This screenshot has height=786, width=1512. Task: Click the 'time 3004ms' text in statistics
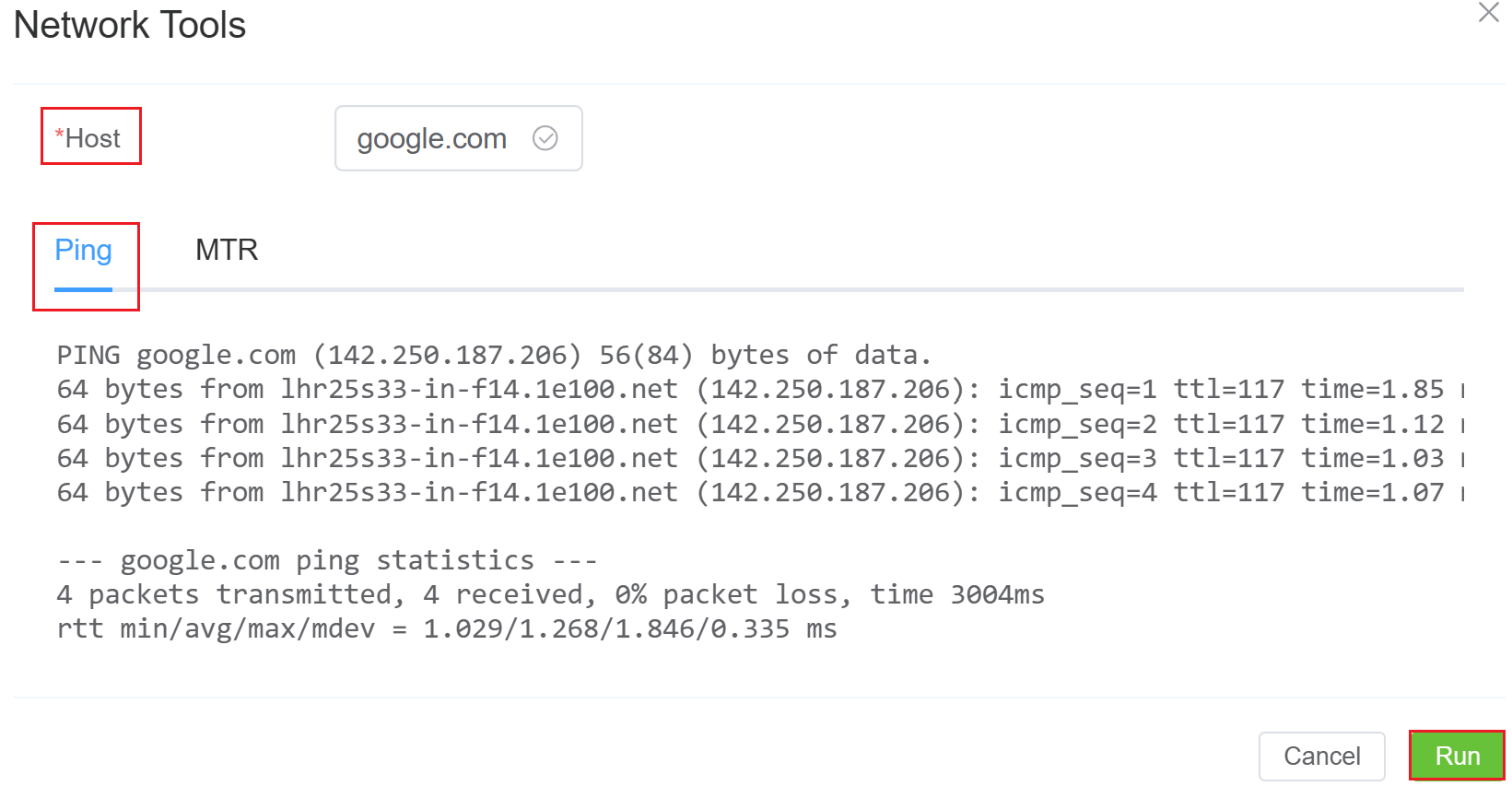coord(957,594)
